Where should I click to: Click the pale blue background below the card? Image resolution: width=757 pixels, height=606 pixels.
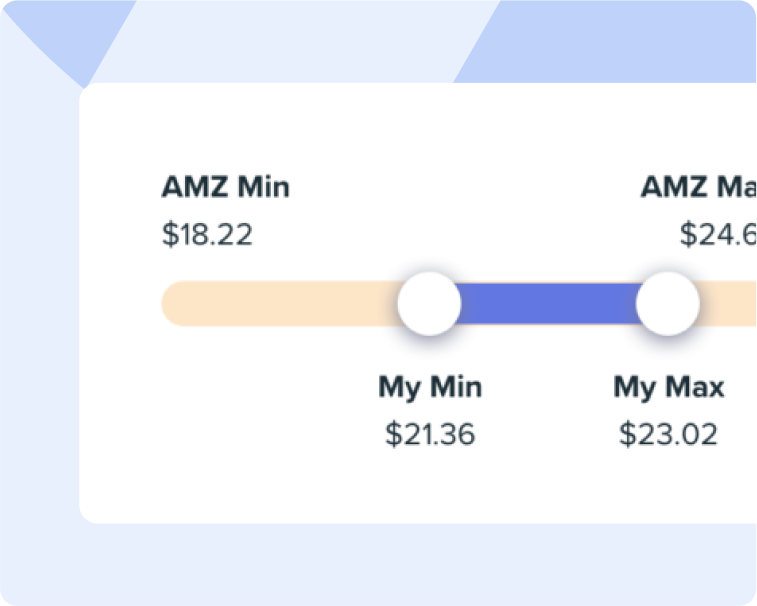[x=400, y=565]
